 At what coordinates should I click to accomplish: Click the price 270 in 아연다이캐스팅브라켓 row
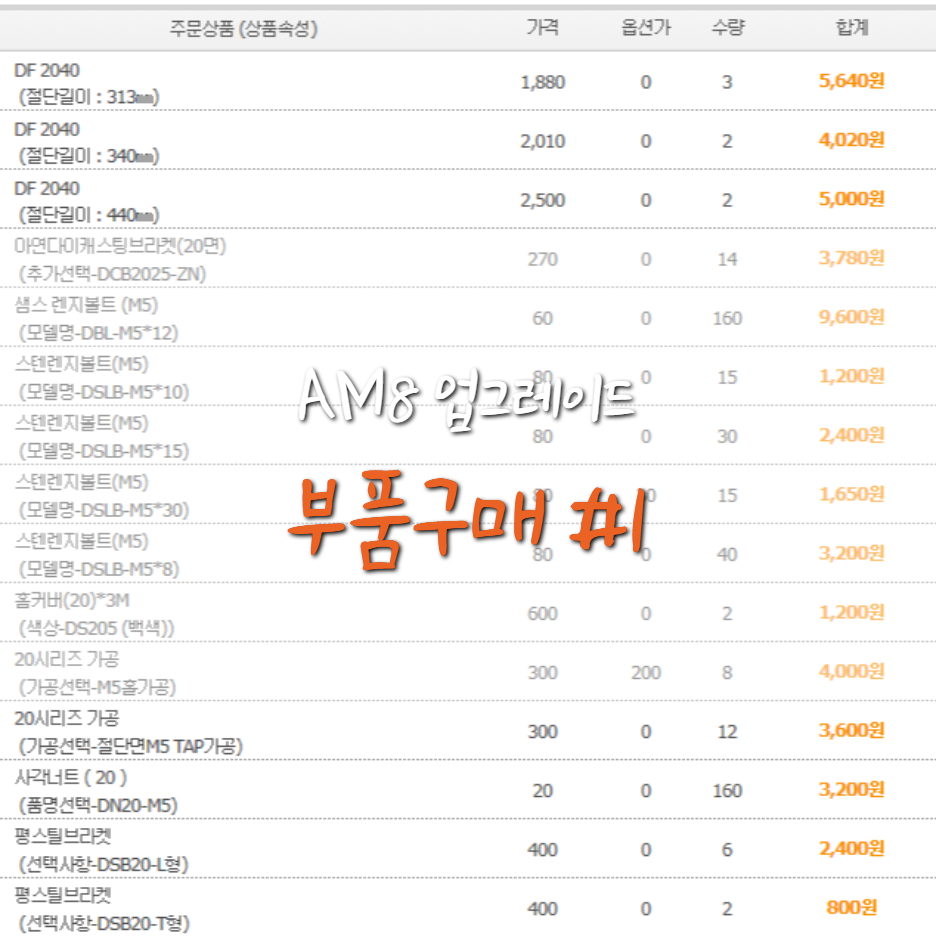[542, 259]
